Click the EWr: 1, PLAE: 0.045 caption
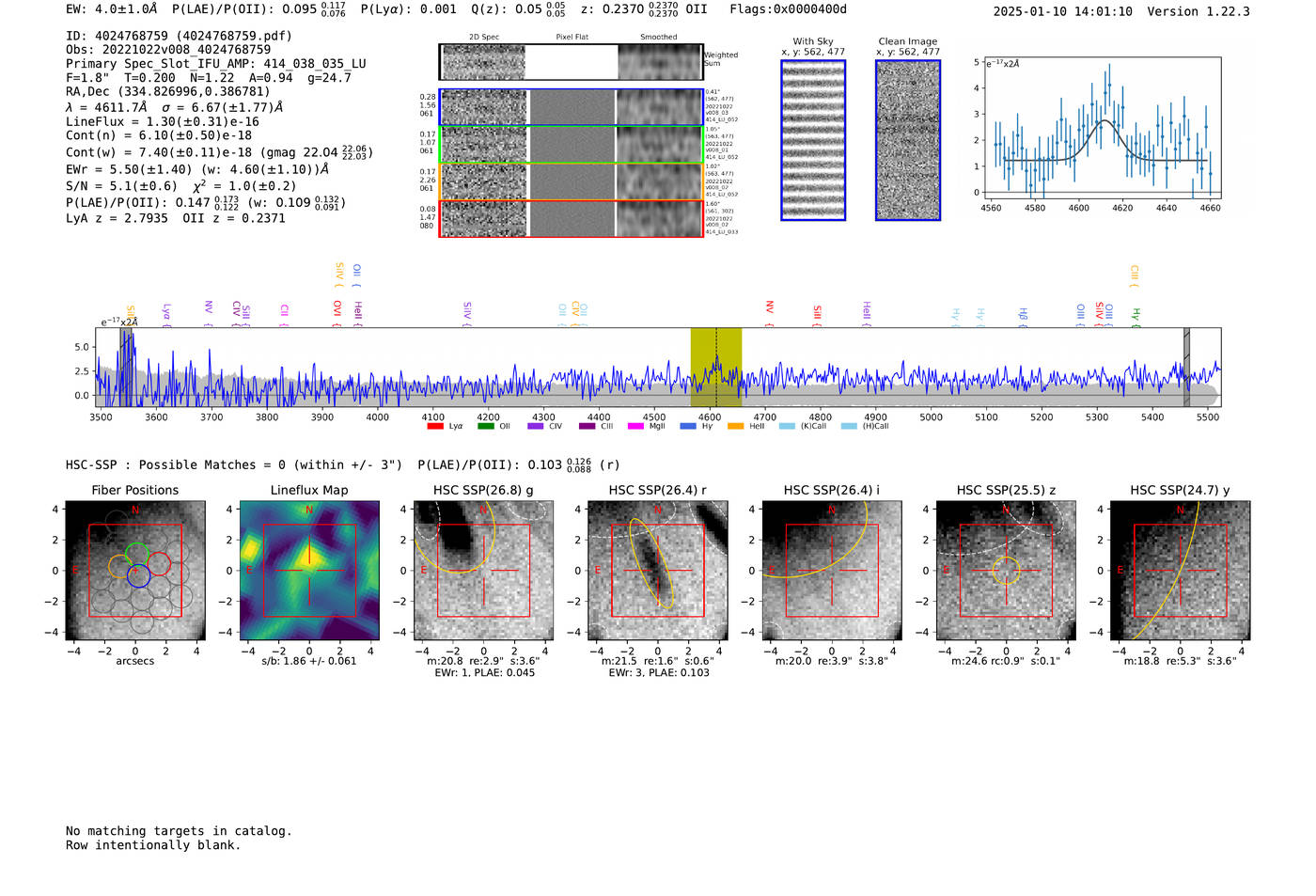This screenshot has width=1316, height=896. click(484, 673)
